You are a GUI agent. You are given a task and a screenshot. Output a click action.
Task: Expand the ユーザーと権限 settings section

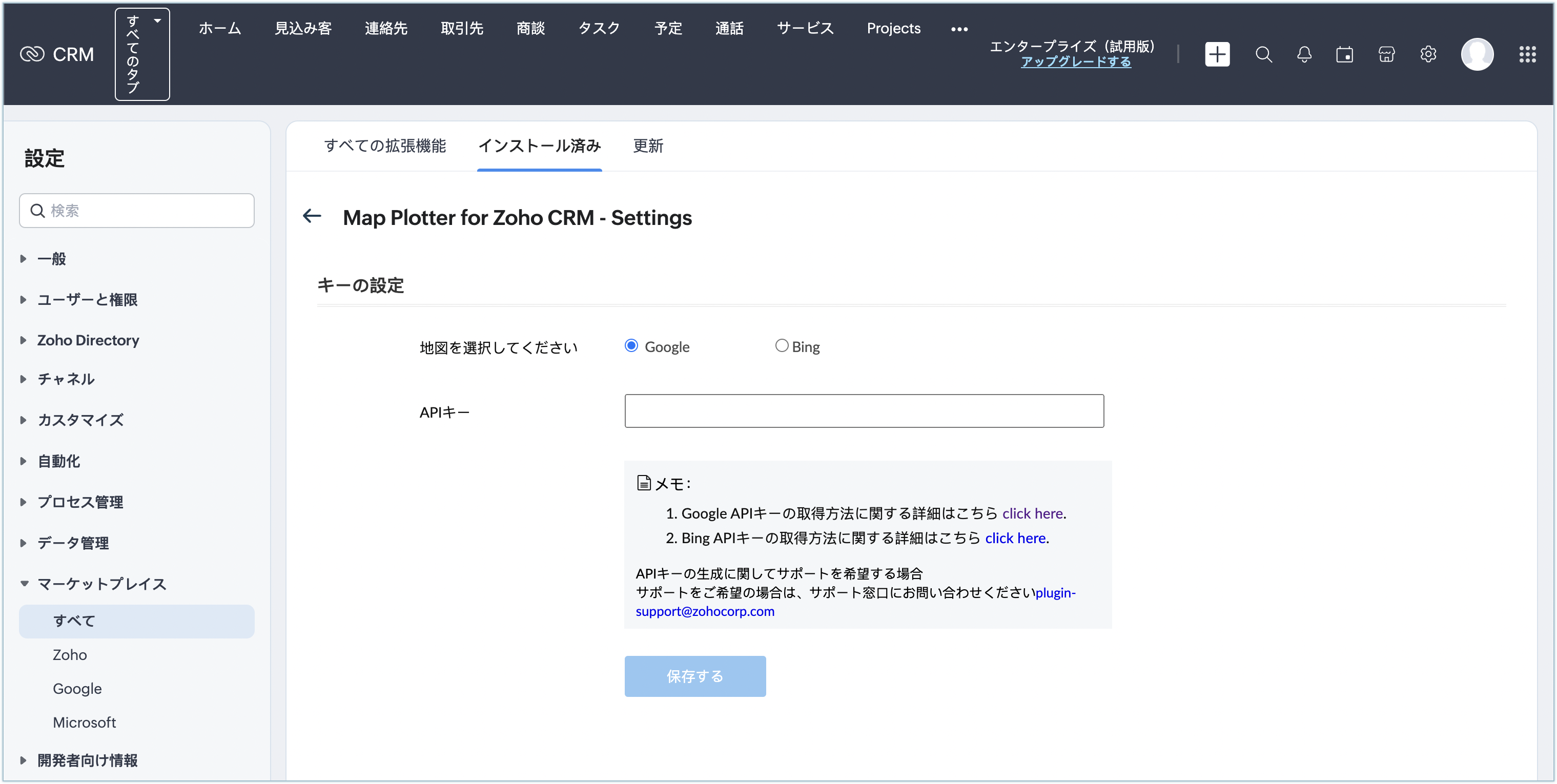click(87, 300)
